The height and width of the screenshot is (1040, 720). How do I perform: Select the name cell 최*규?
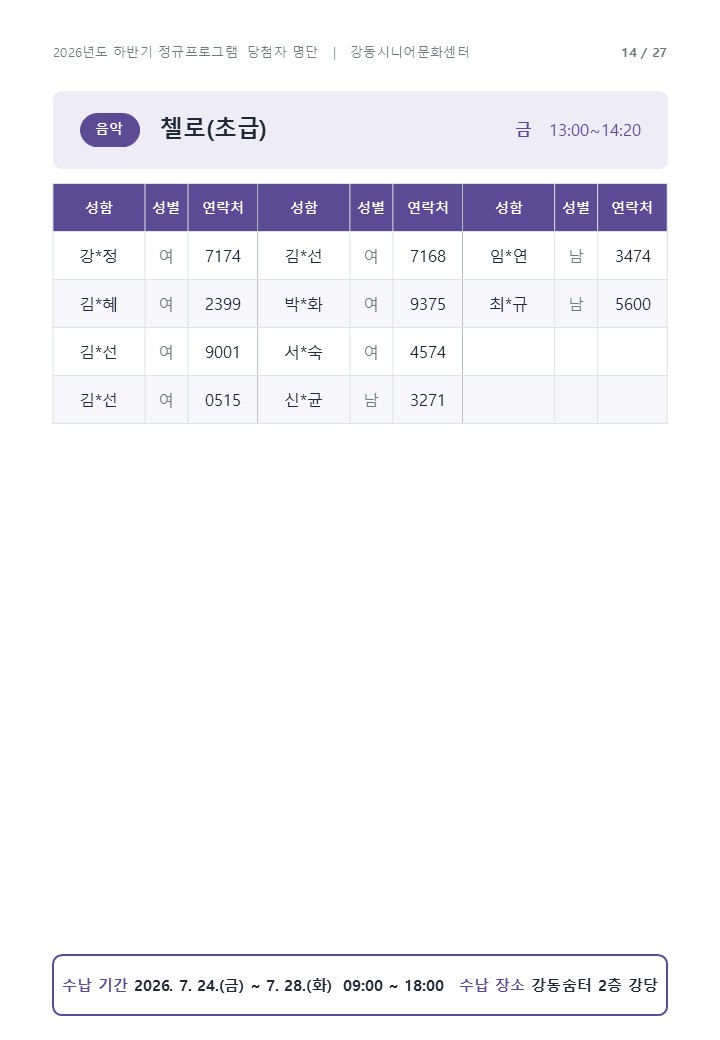[509, 304]
